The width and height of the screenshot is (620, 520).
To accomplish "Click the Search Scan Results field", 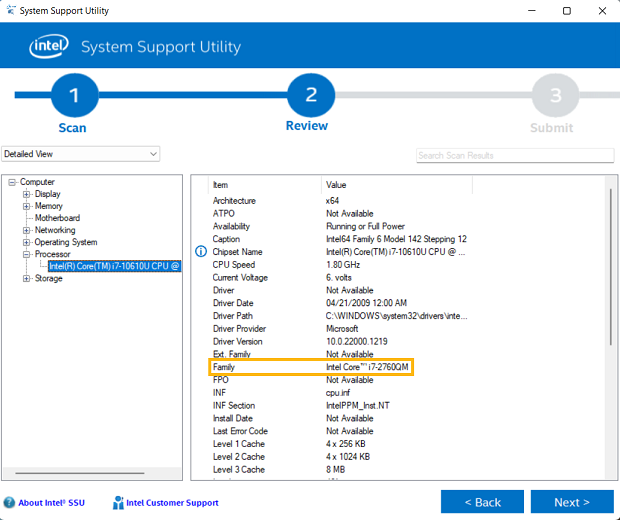I will 515,155.
